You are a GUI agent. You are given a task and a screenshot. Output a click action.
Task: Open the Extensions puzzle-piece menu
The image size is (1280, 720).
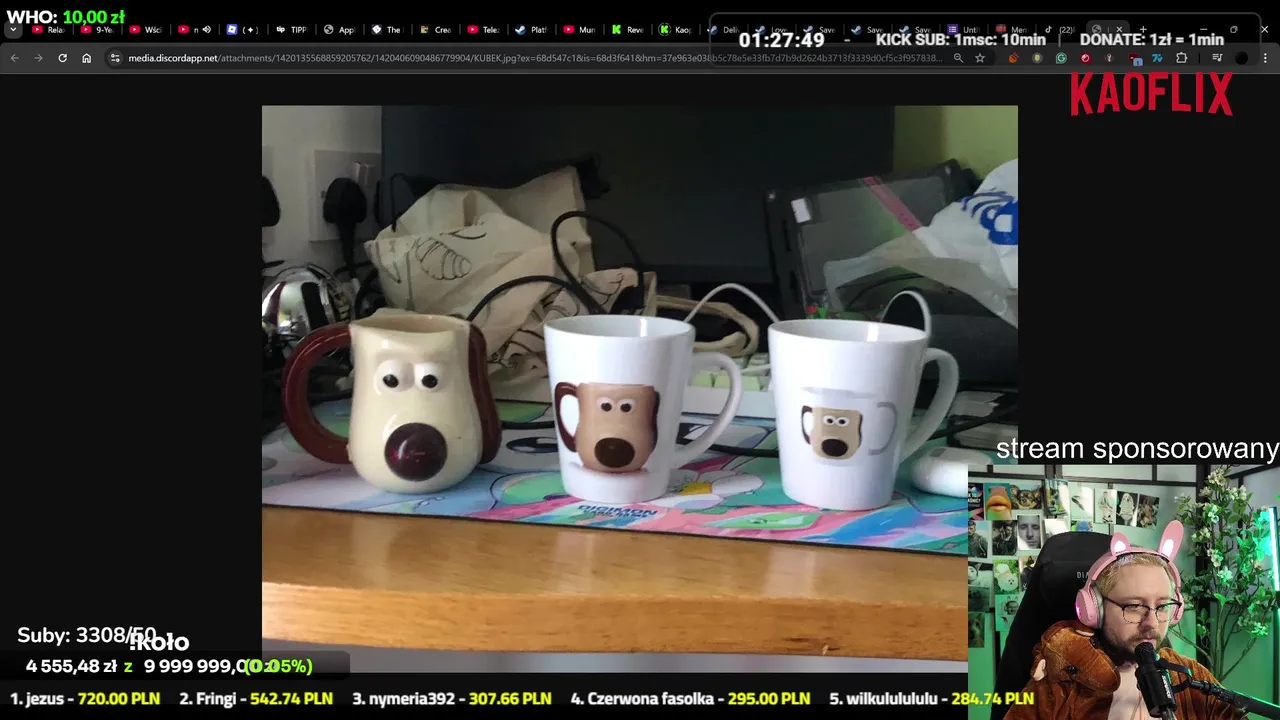click(x=1181, y=58)
